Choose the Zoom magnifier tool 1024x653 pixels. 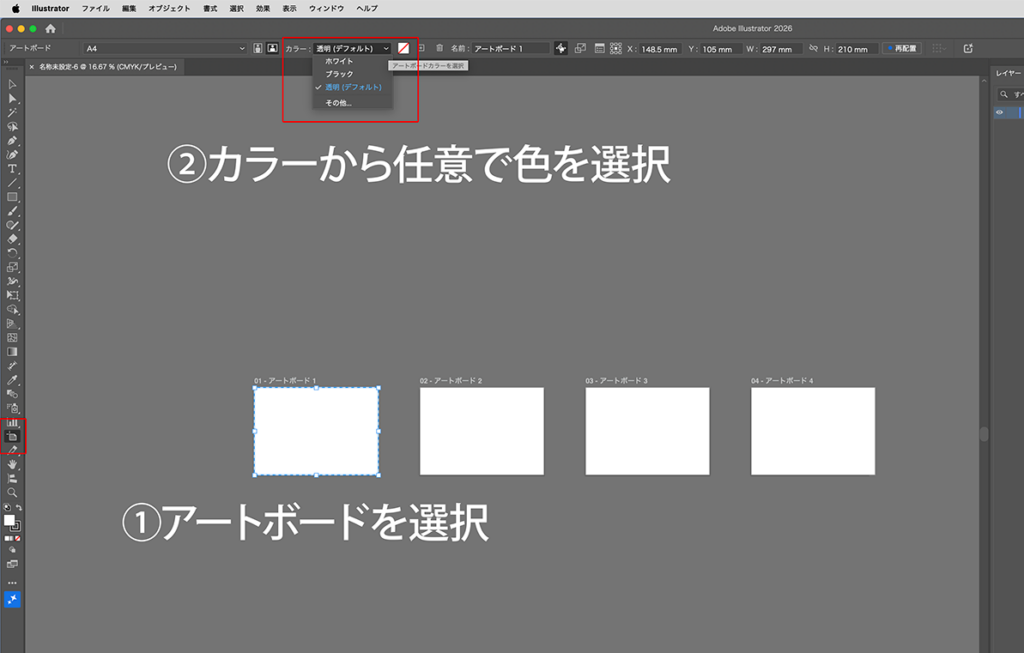(x=13, y=493)
